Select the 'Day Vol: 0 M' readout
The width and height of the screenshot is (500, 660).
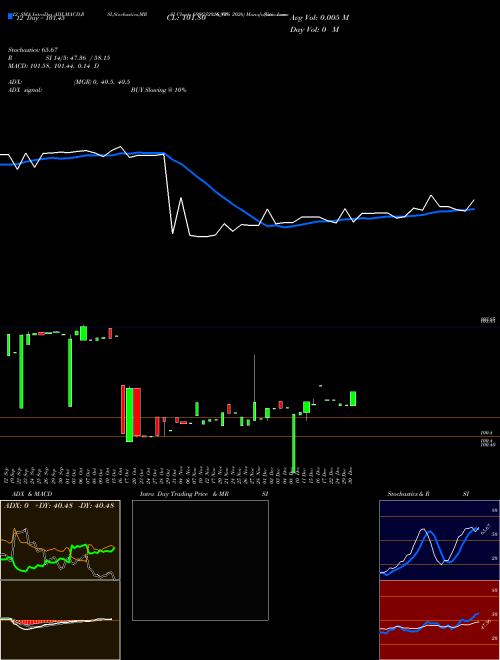click(x=314, y=30)
